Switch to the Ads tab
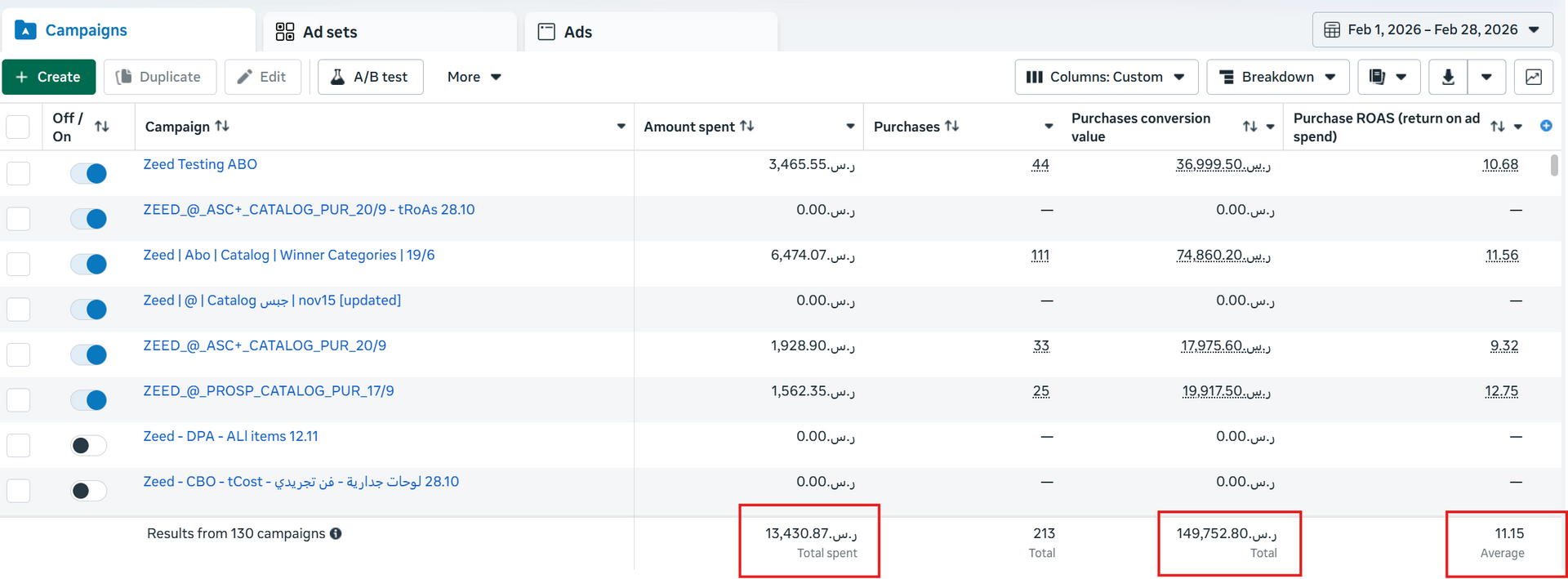The image size is (1568, 579). coord(651,32)
